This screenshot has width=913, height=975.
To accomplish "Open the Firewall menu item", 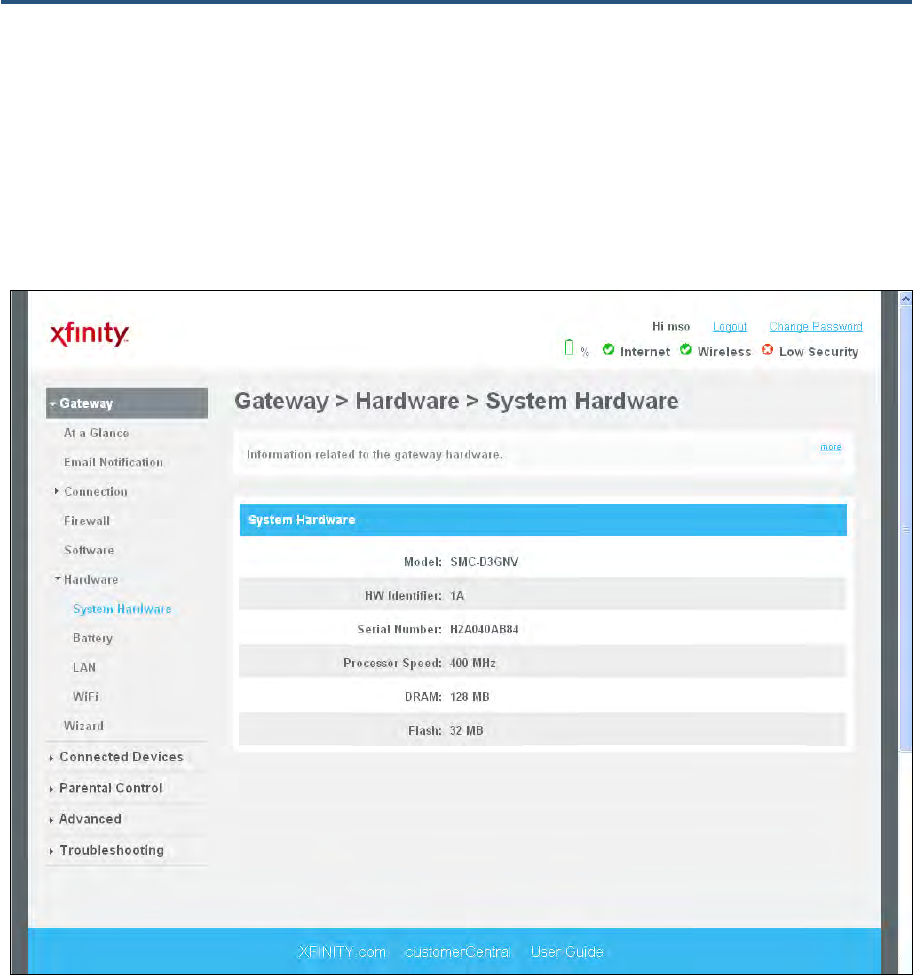I will 87,521.
